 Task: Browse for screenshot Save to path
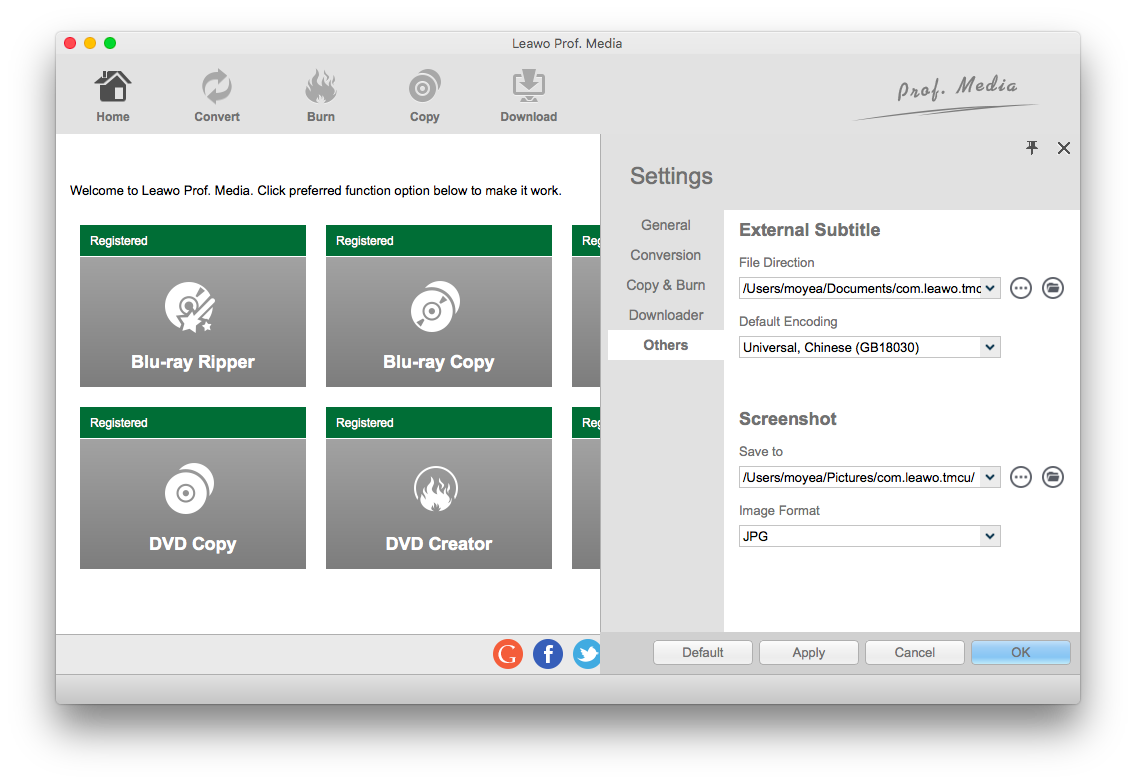pyautogui.click(x=1020, y=477)
